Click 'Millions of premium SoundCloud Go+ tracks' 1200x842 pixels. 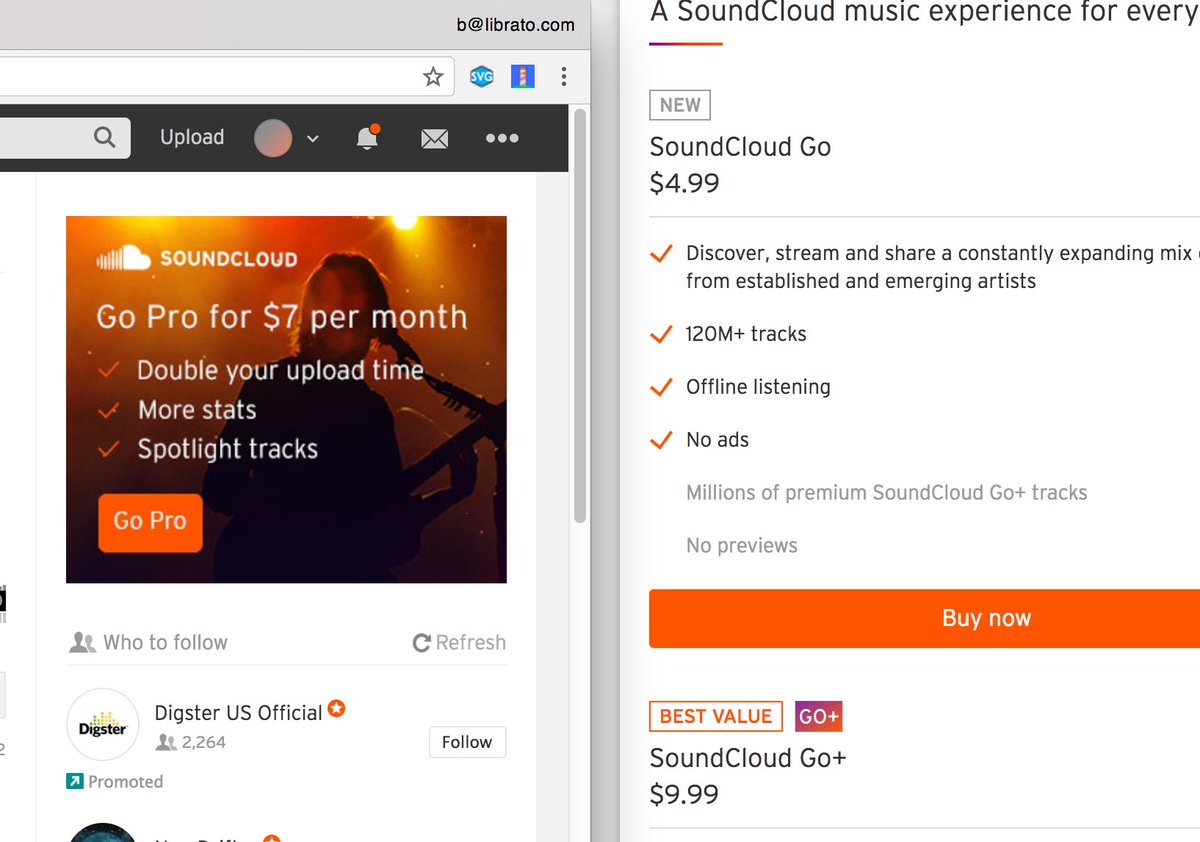[x=886, y=493]
